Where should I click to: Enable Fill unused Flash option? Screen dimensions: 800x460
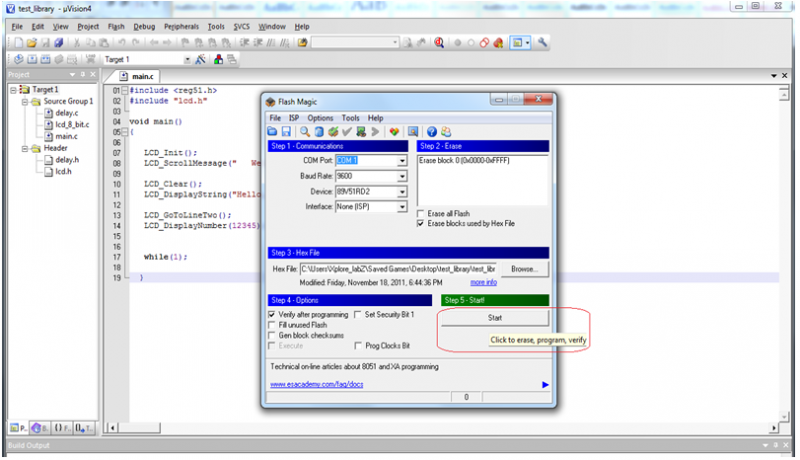(272, 325)
